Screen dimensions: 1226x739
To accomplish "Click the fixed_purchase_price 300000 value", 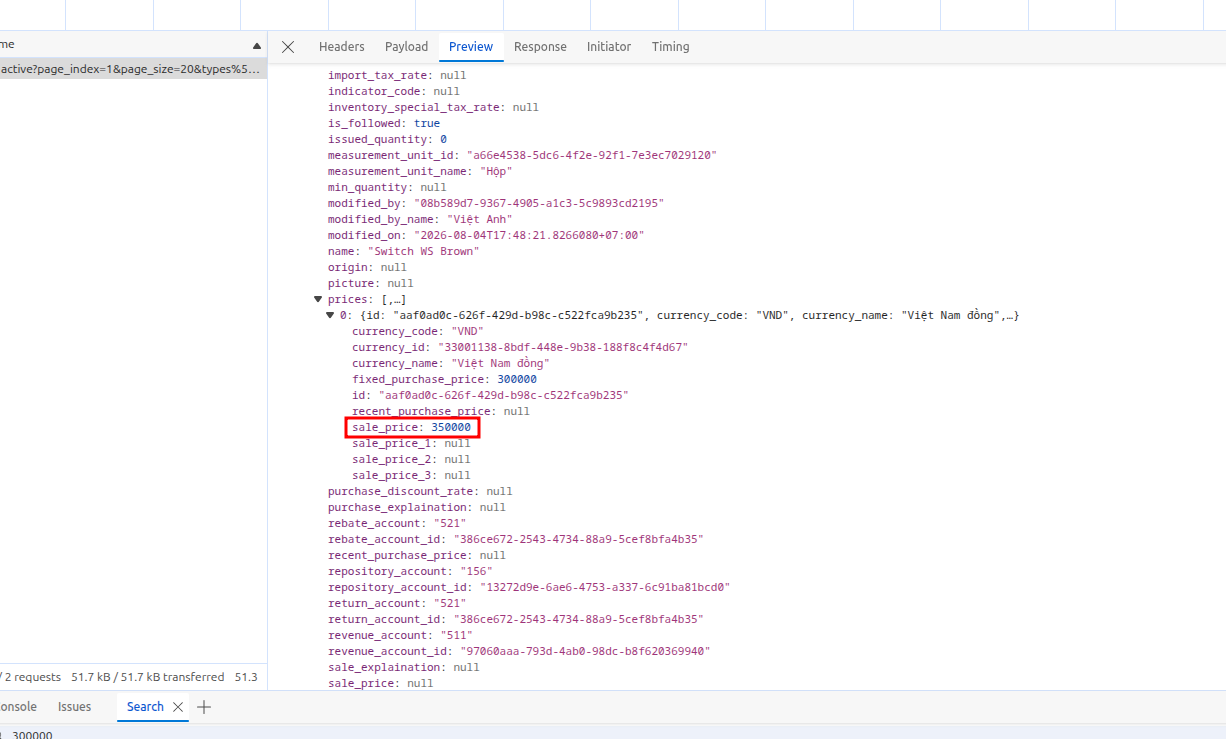I will [517, 379].
